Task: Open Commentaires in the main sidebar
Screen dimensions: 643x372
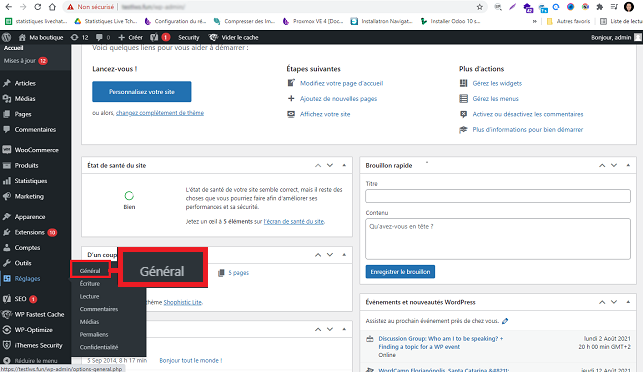Action: (35, 130)
